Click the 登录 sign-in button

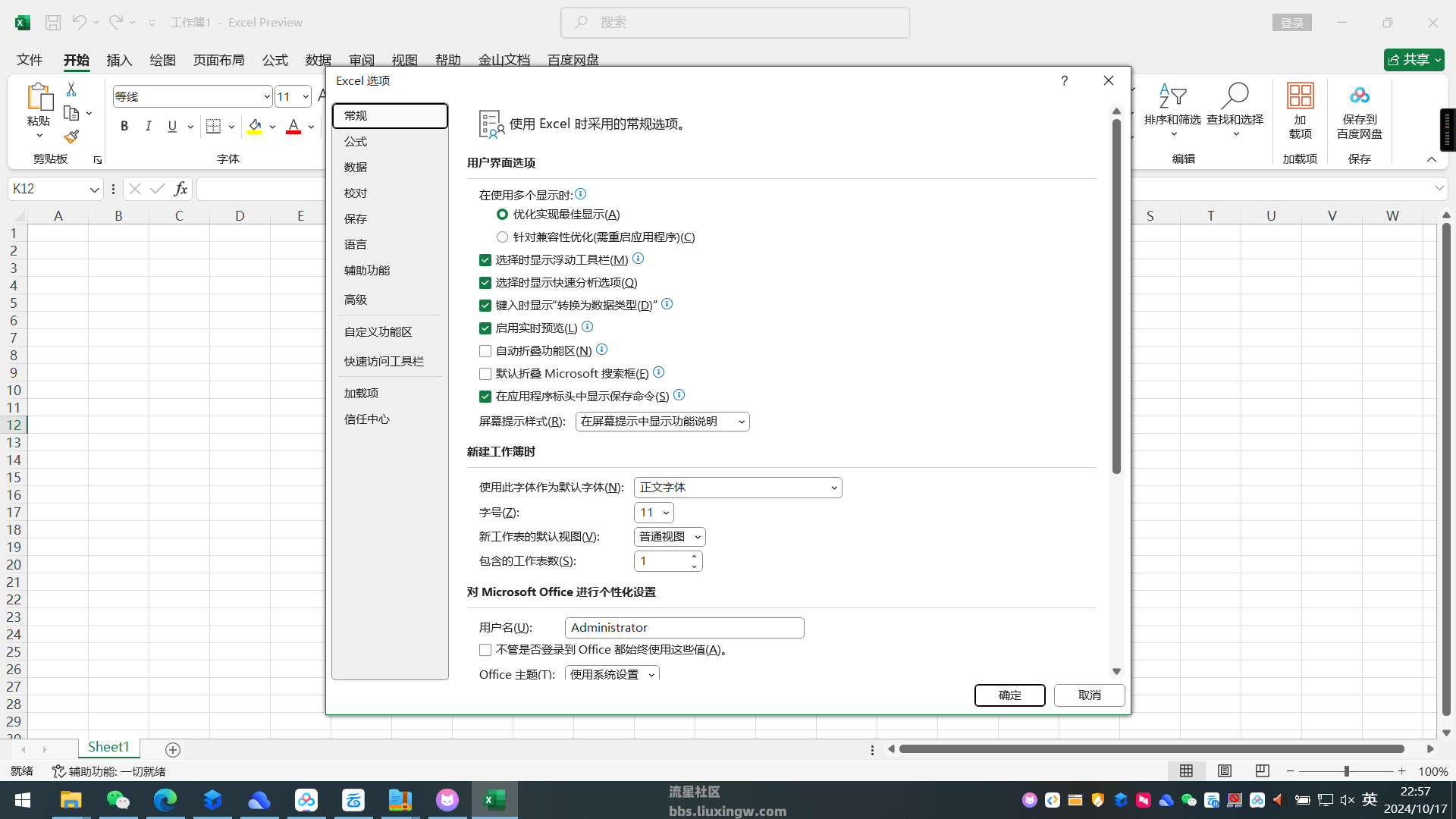pos(1291,23)
